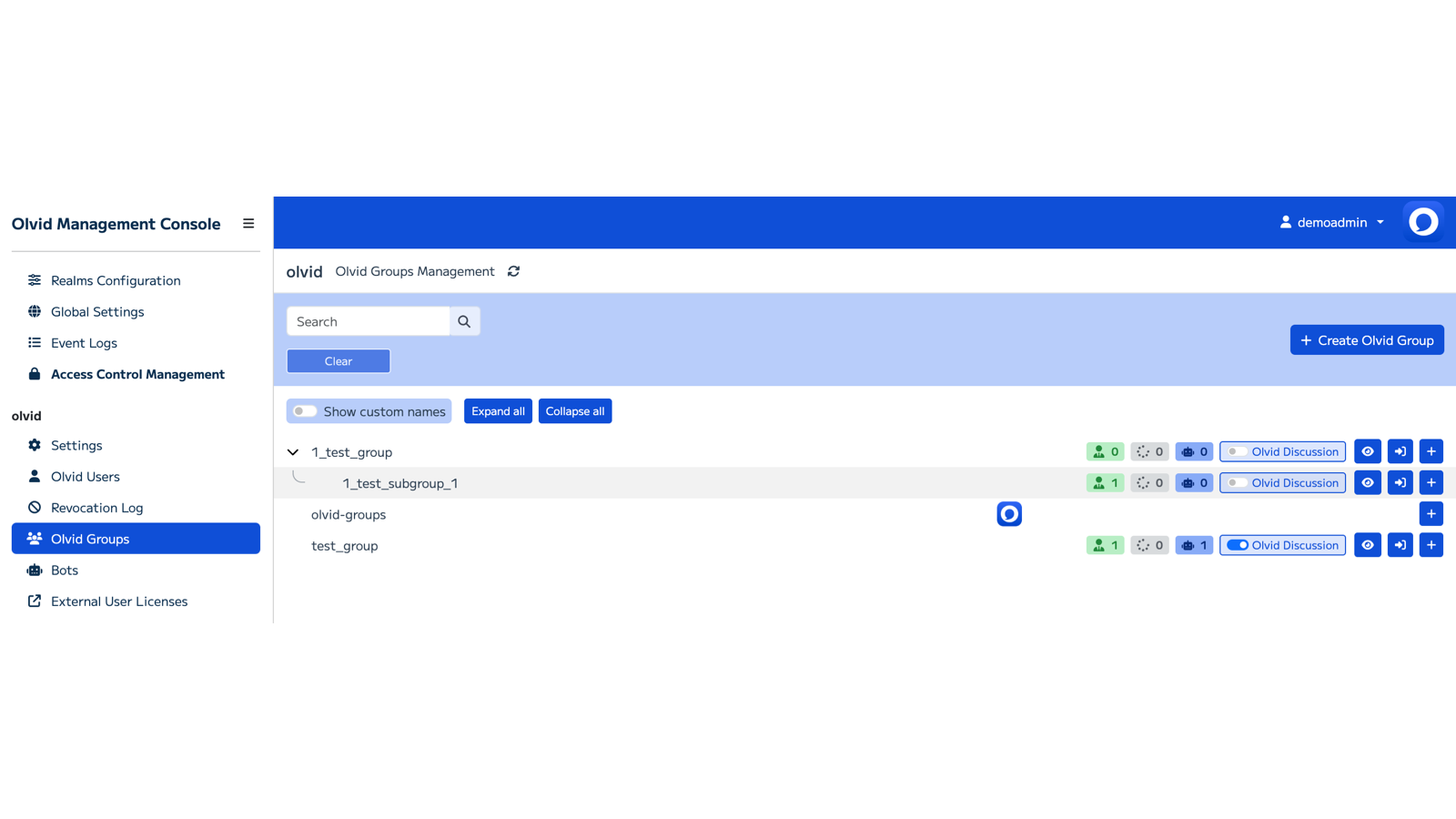Open the demoadmin account dropdown

pyautogui.click(x=1331, y=221)
